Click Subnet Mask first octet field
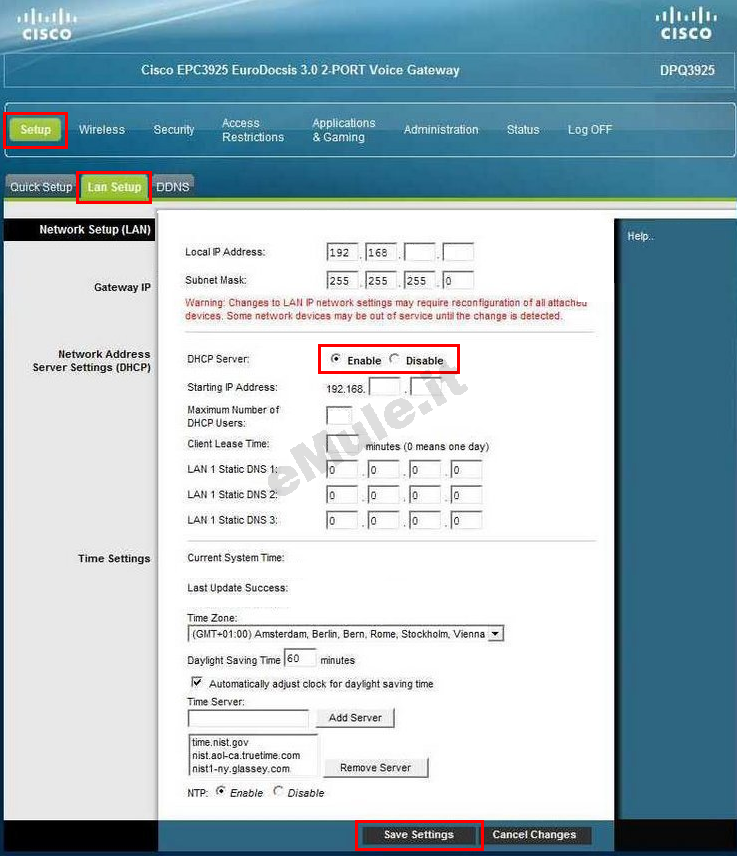The image size is (737, 856). click(x=342, y=280)
